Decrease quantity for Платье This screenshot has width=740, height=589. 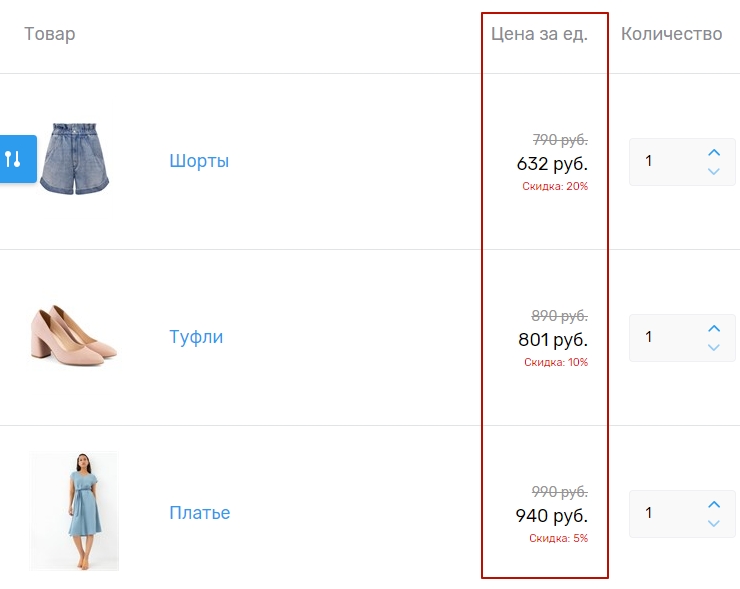coord(714,523)
